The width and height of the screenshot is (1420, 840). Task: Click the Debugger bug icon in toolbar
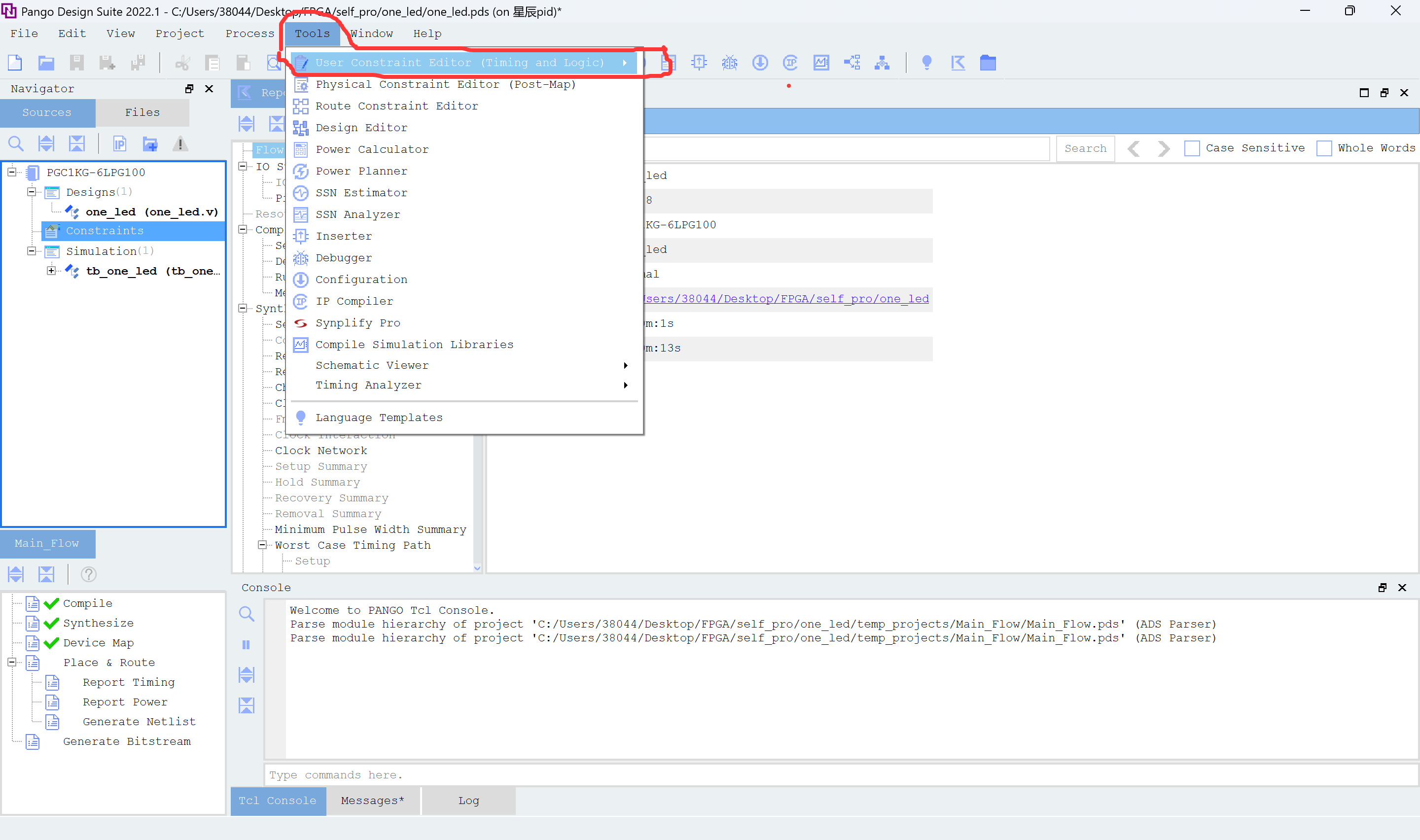tap(729, 62)
